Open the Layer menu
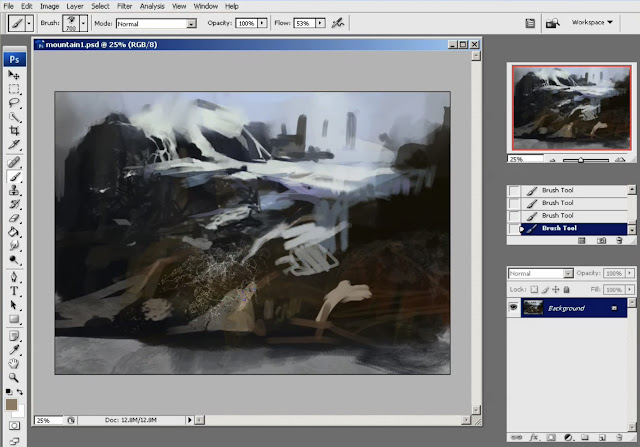The height and width of the screenshot is (447, 640). 75,6
